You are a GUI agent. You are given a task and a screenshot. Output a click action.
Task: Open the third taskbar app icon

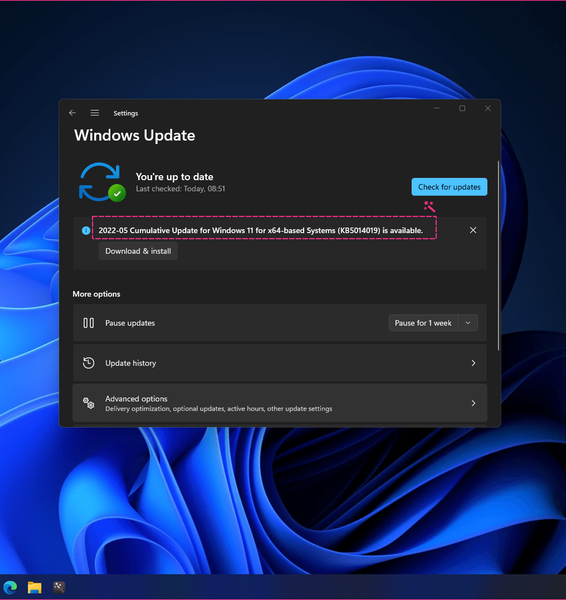tap(59, 587)
